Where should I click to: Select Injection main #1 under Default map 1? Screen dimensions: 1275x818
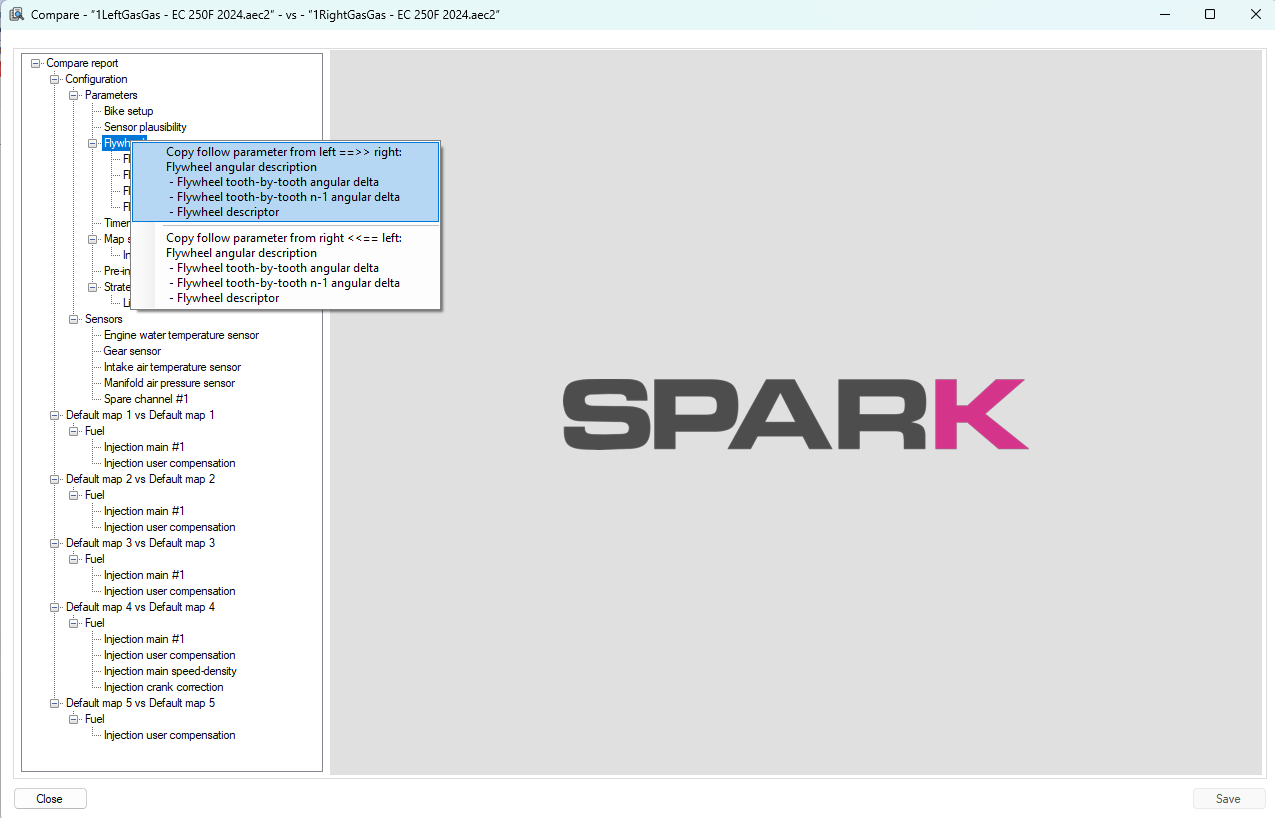click(x=144, y=447)
